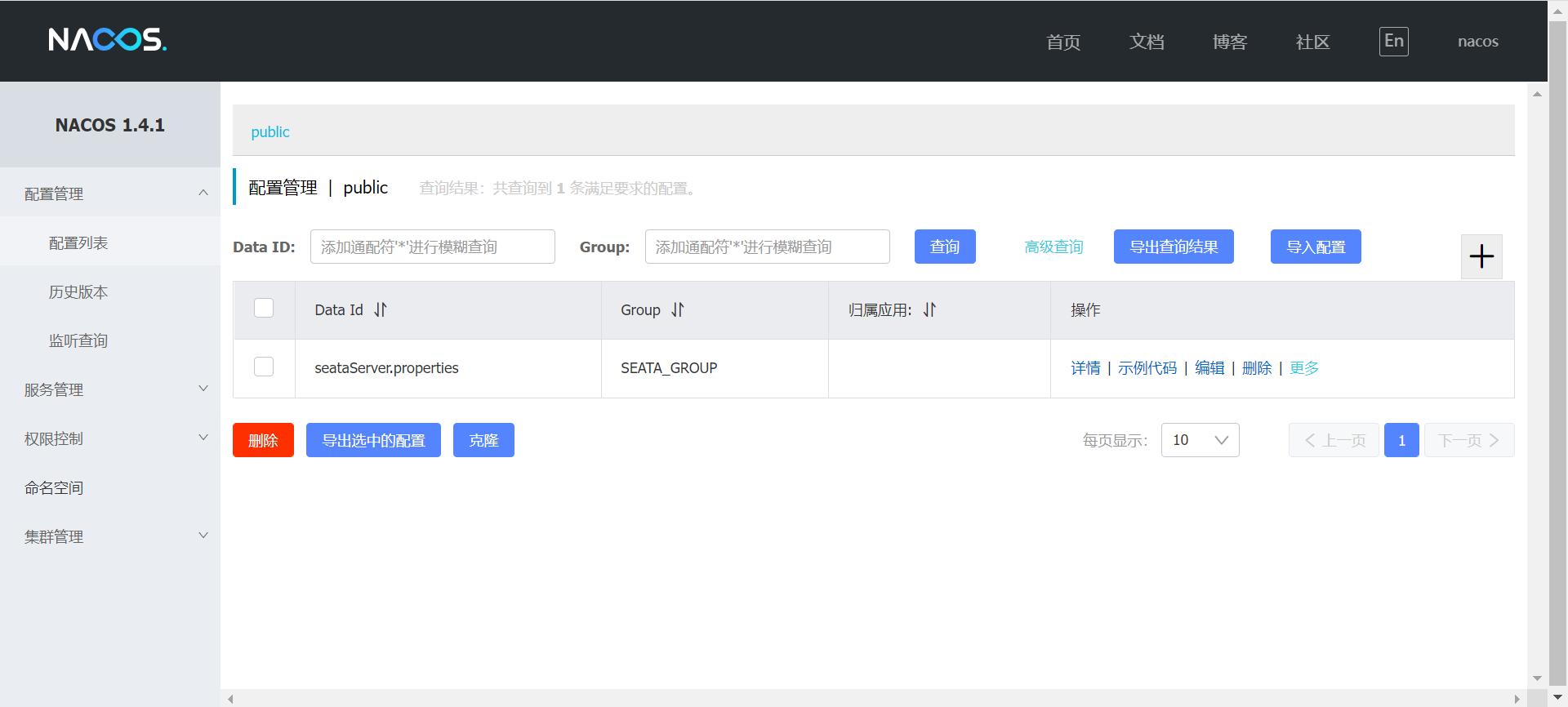Image resolution: width=1568 pixels, height=707 pixels.
Task: Sort by the Group column arrows
Action: (678, 310)
